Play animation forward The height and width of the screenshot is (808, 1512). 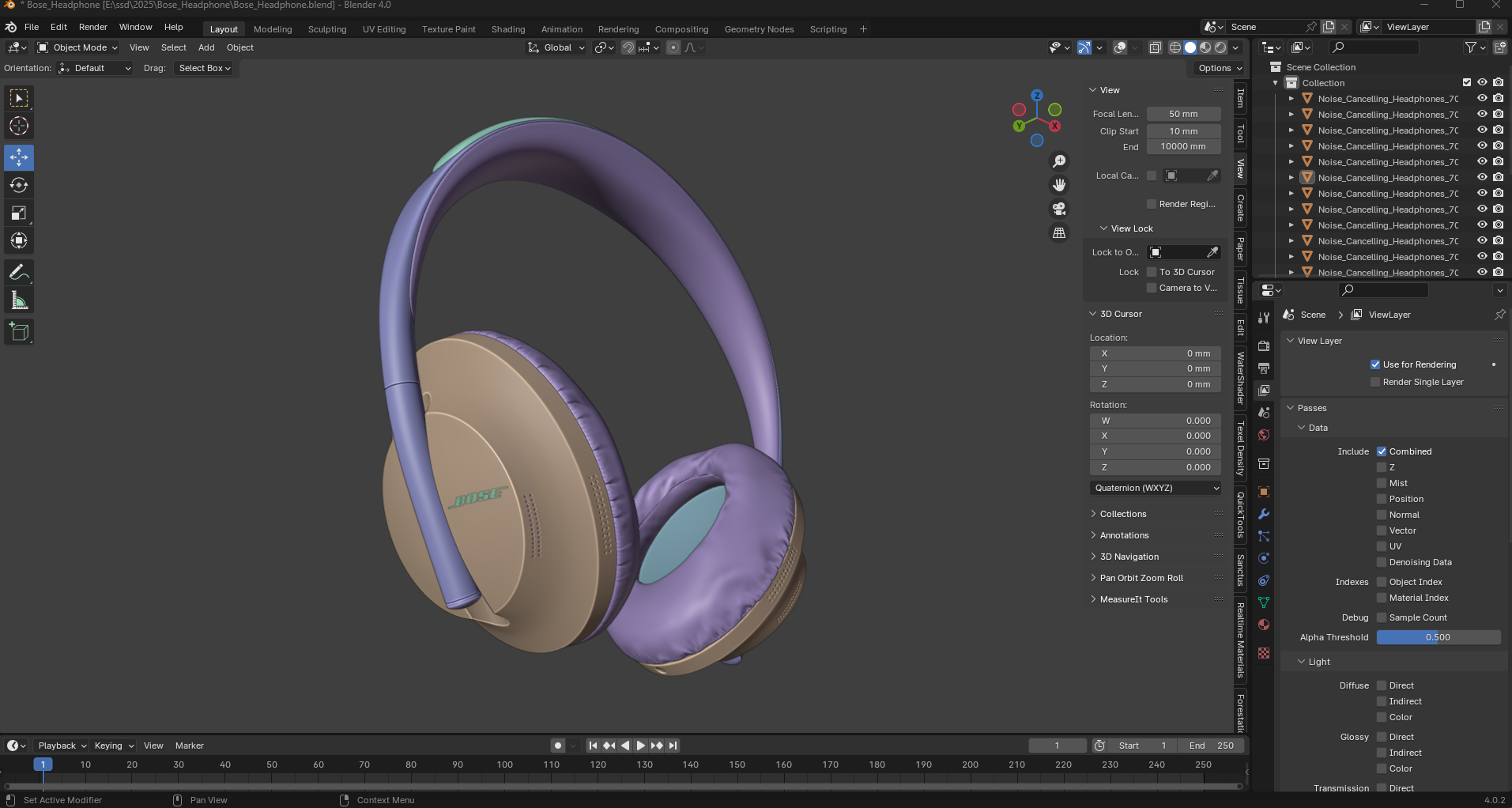click(x=641, y=746)
